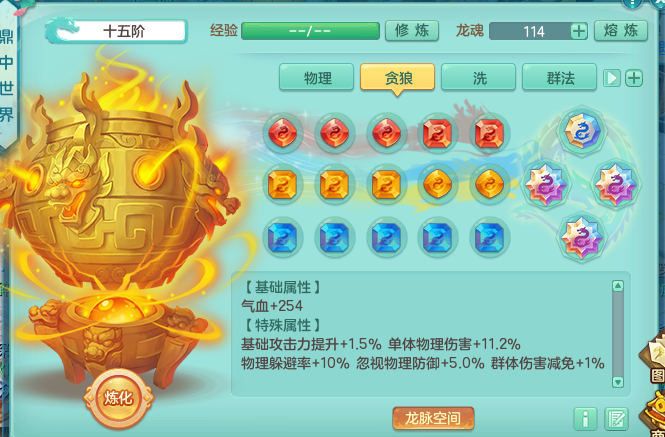Select the last orange round dragon gem
The height and width of the screenshot is (437, 665).
(x=489, y=185)
